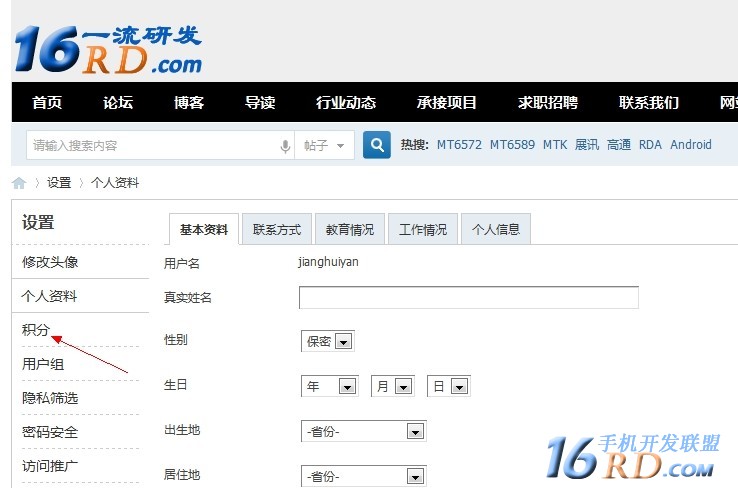738x488 pixels.
Task: Open the 论坛 navigation item
Action: [x=118, y=102]
